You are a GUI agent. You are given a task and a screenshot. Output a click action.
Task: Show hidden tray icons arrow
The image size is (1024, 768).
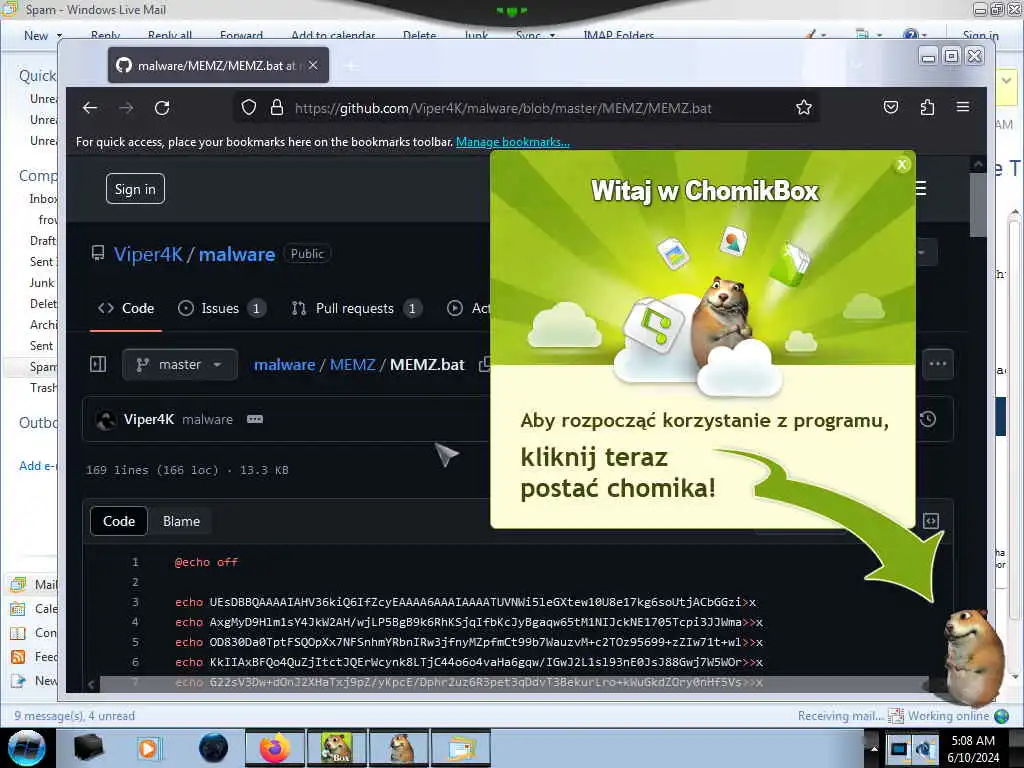(x=874, y=748)
